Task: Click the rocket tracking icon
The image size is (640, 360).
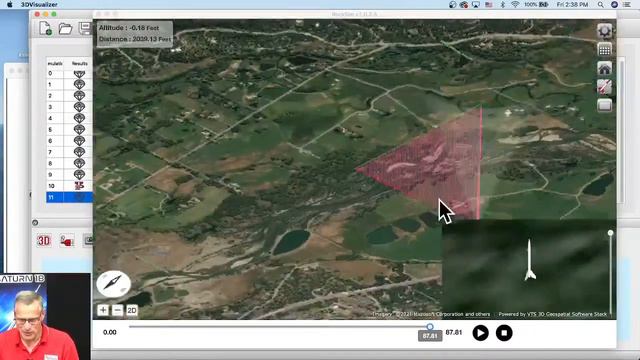Action: [604, 87]
